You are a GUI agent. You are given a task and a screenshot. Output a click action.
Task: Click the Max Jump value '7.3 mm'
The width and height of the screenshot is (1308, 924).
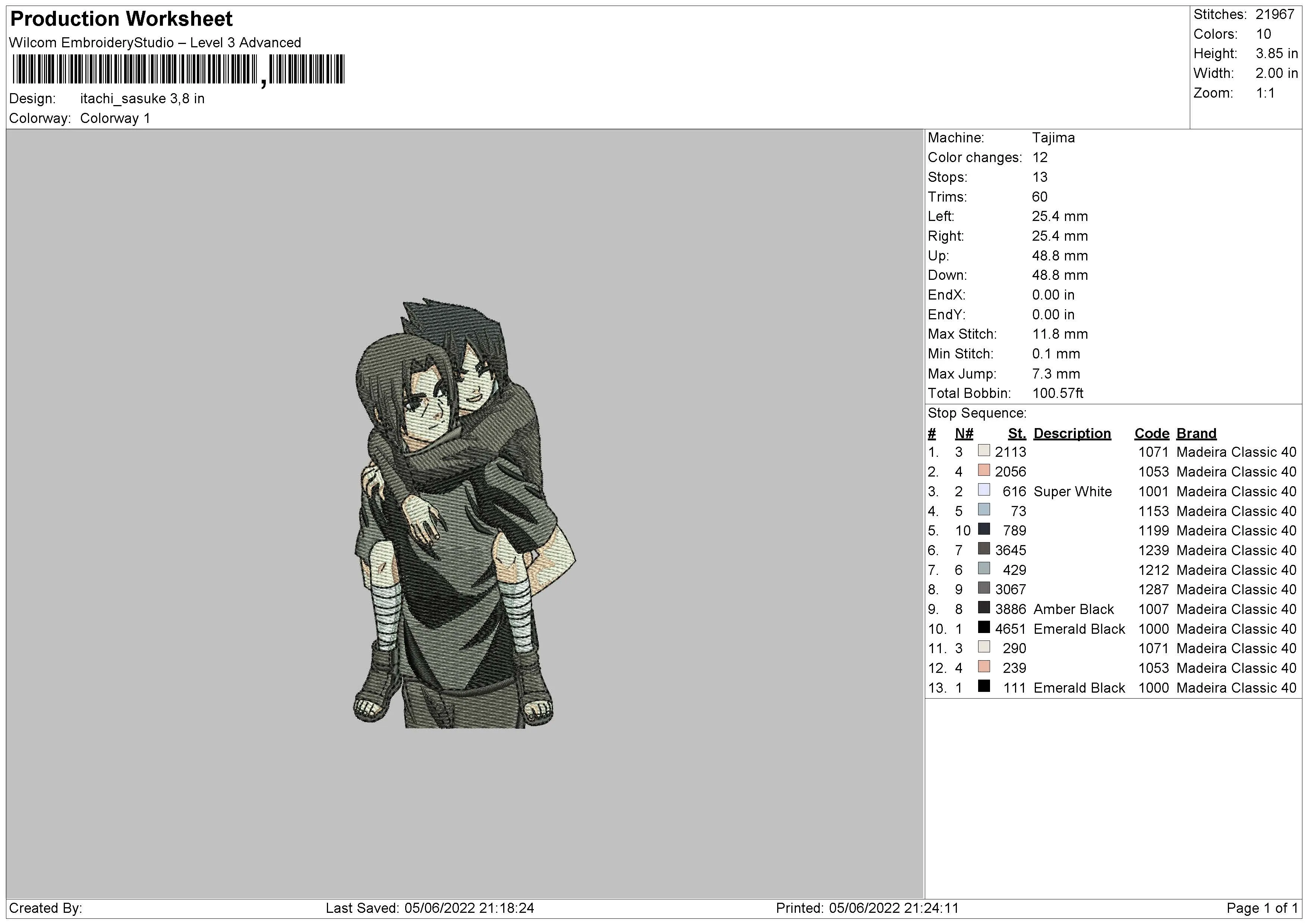click(1056, 374)
